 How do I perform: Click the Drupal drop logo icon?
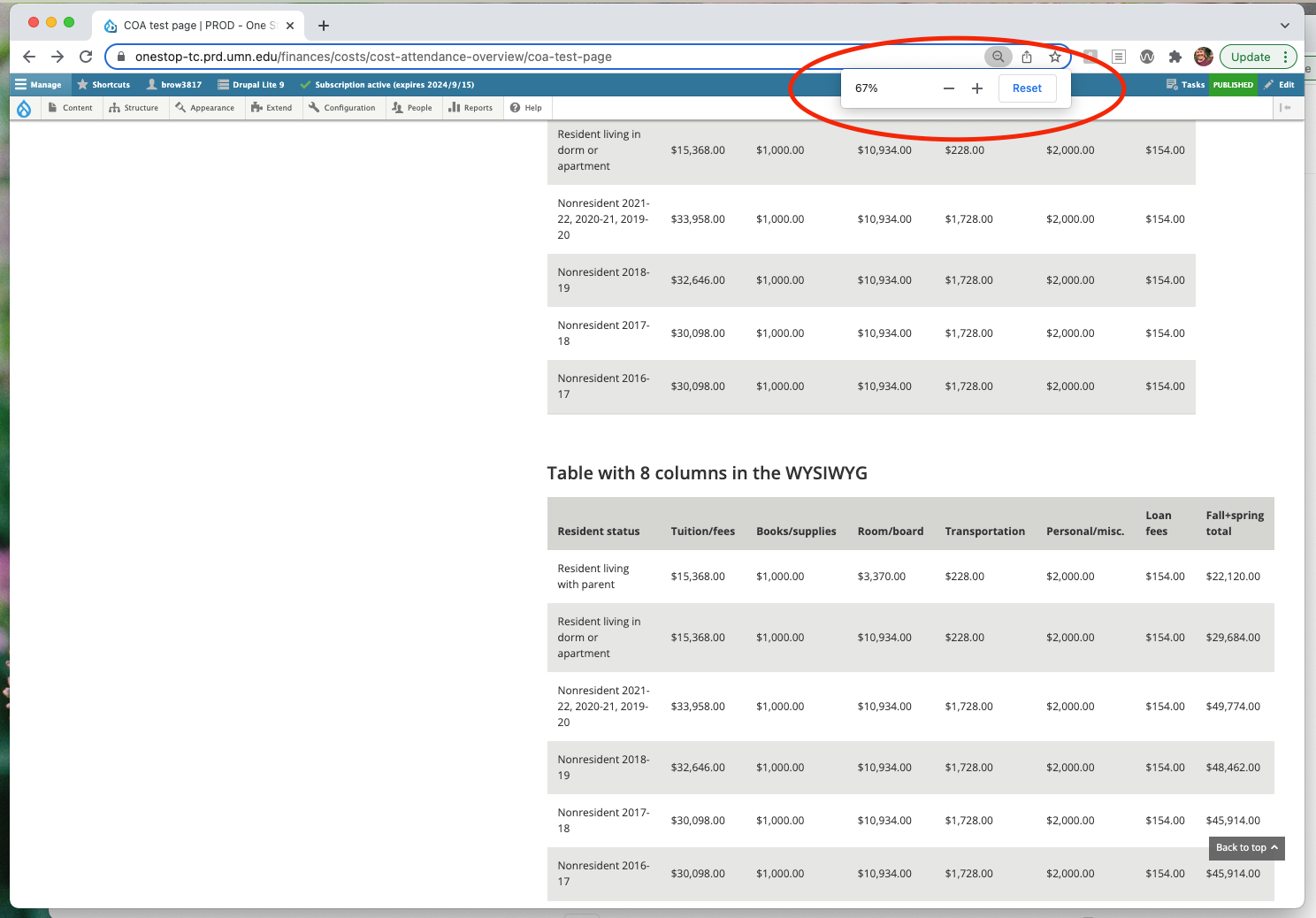(24, 108)
